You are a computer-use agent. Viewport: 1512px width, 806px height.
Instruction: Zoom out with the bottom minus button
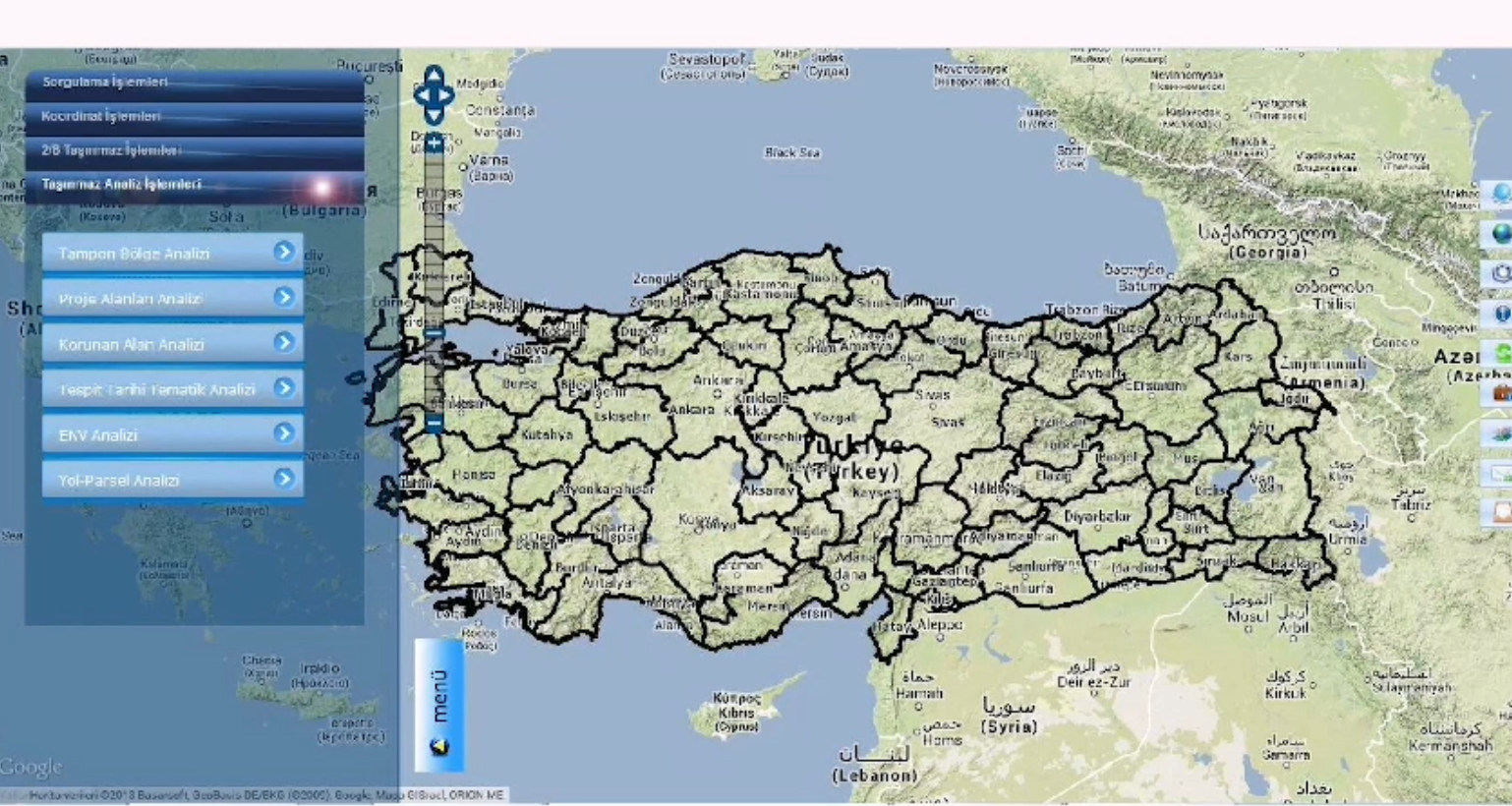point(434,424)
